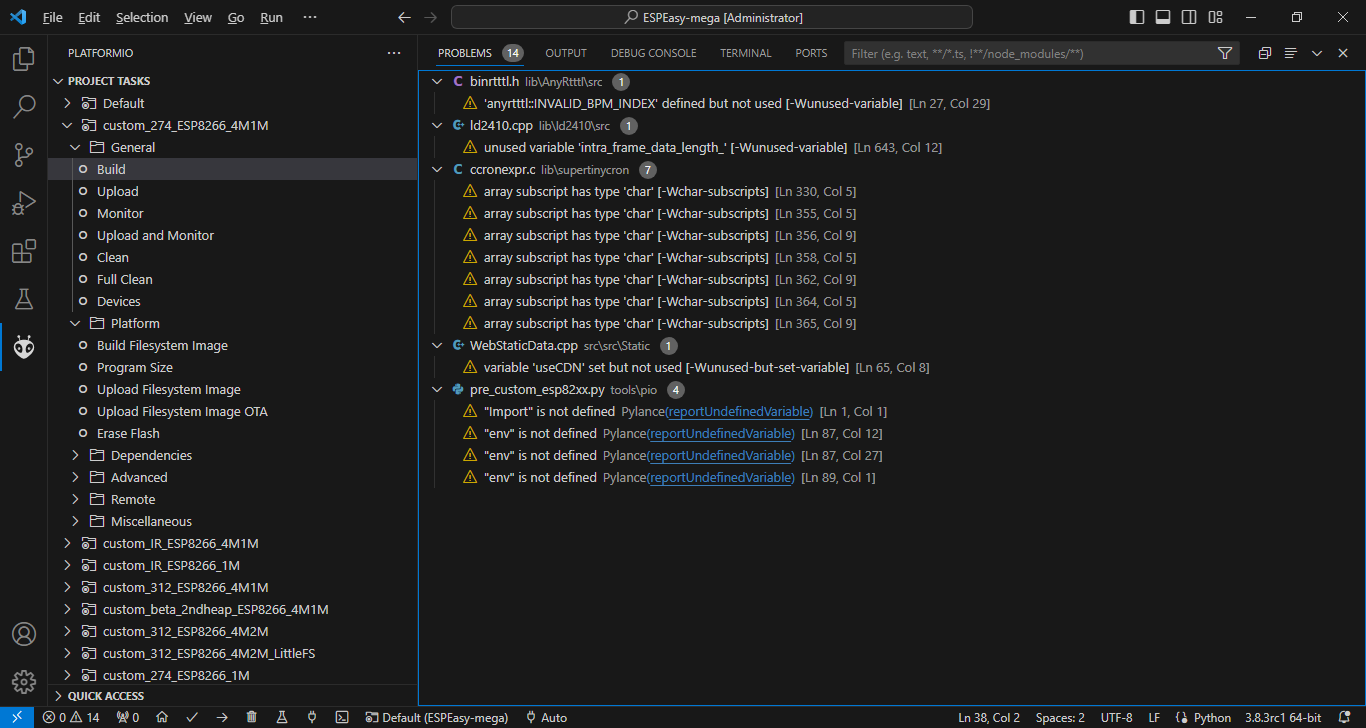The width and height of the screenshot is (1366, 728).
Task: Open the Accounts menu icon
Action: coord(24,634)
